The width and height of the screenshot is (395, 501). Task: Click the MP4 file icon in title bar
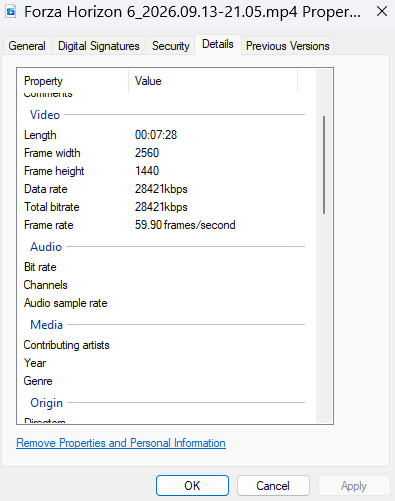[x=11, y=12]
